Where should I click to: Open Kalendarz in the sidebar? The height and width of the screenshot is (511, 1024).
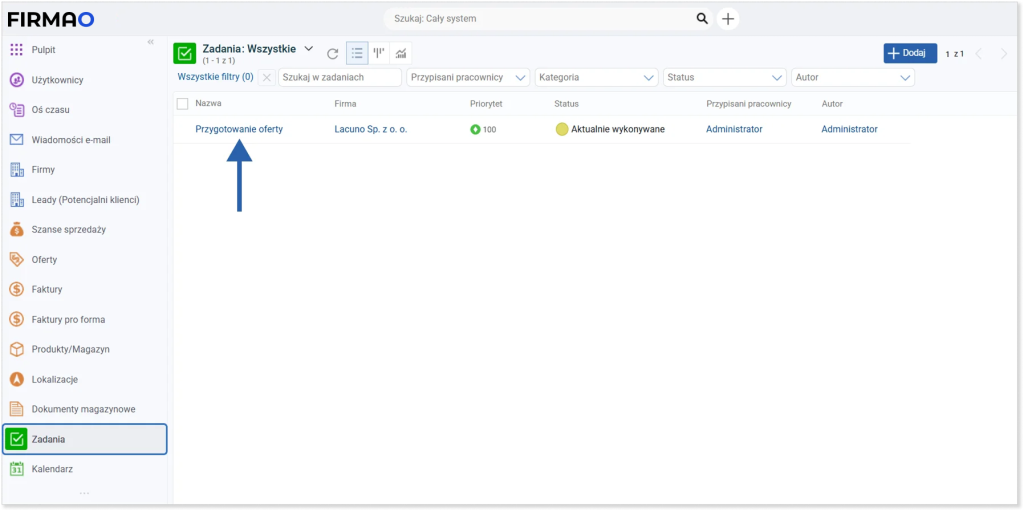point(54,469)
